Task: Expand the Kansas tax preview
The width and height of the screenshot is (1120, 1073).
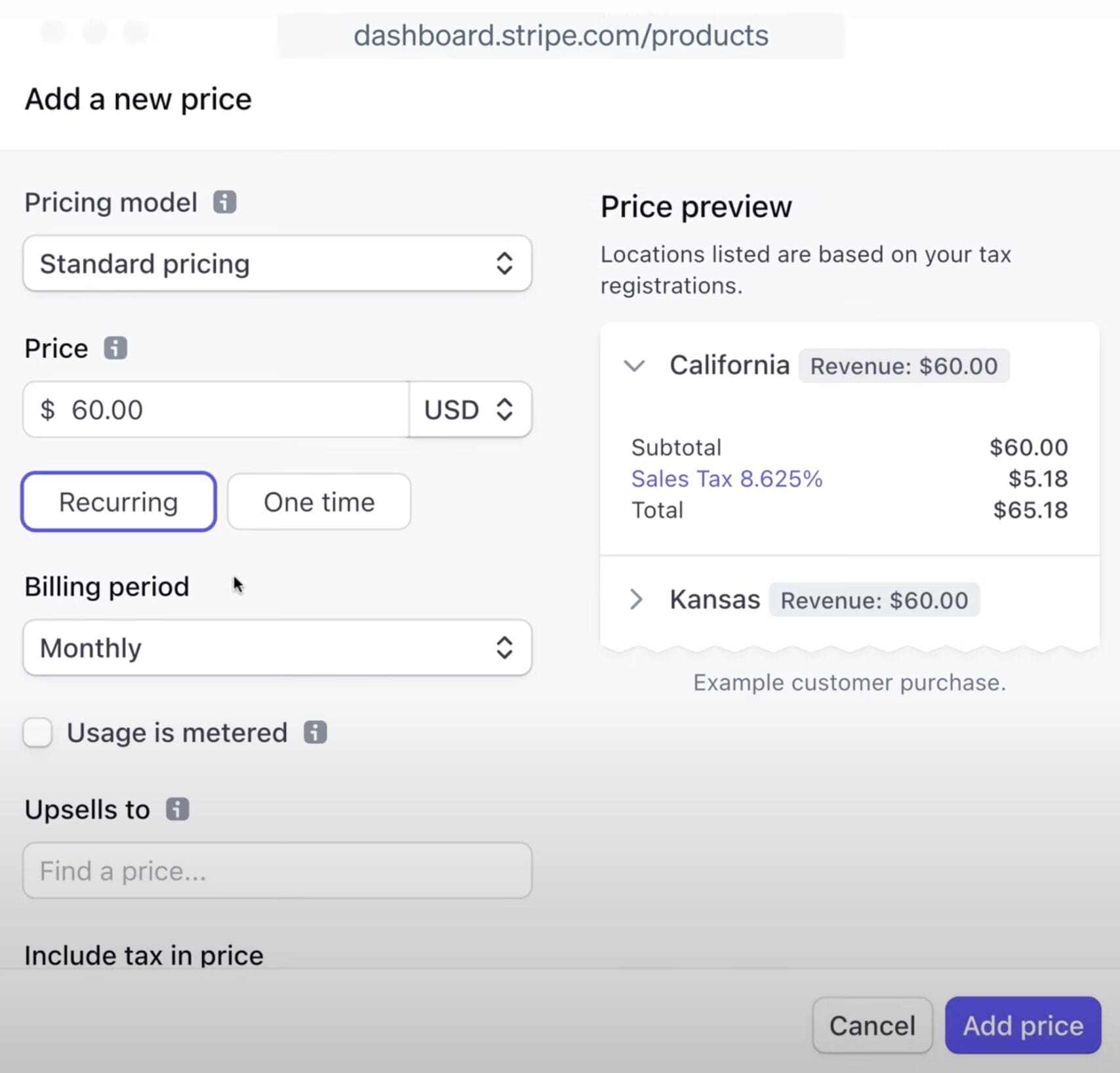Action: pyautogui.click(x=636, y=599)
